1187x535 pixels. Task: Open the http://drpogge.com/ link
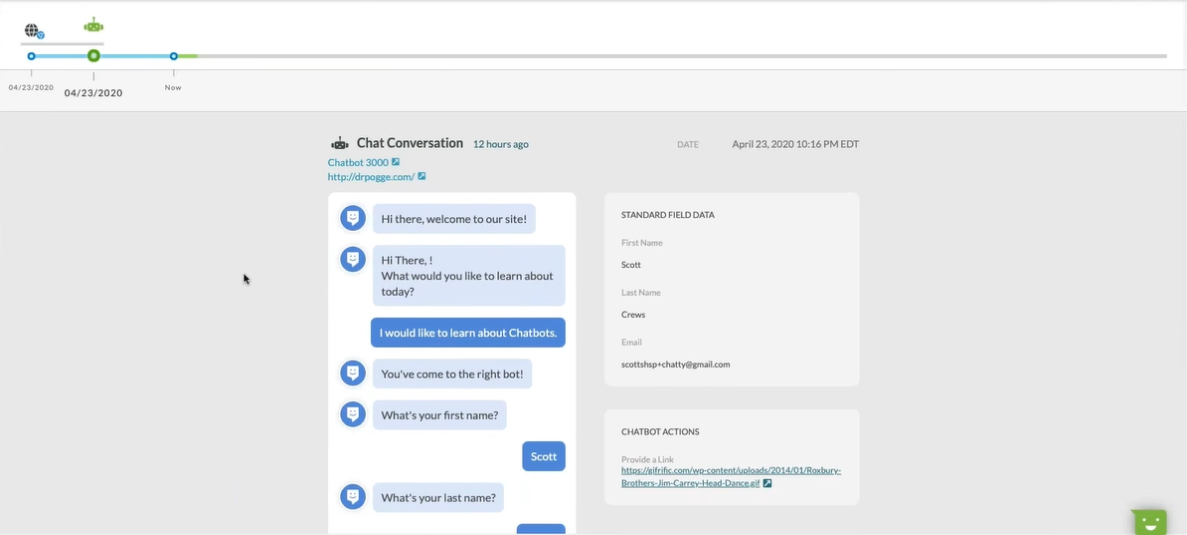[370, 177]
